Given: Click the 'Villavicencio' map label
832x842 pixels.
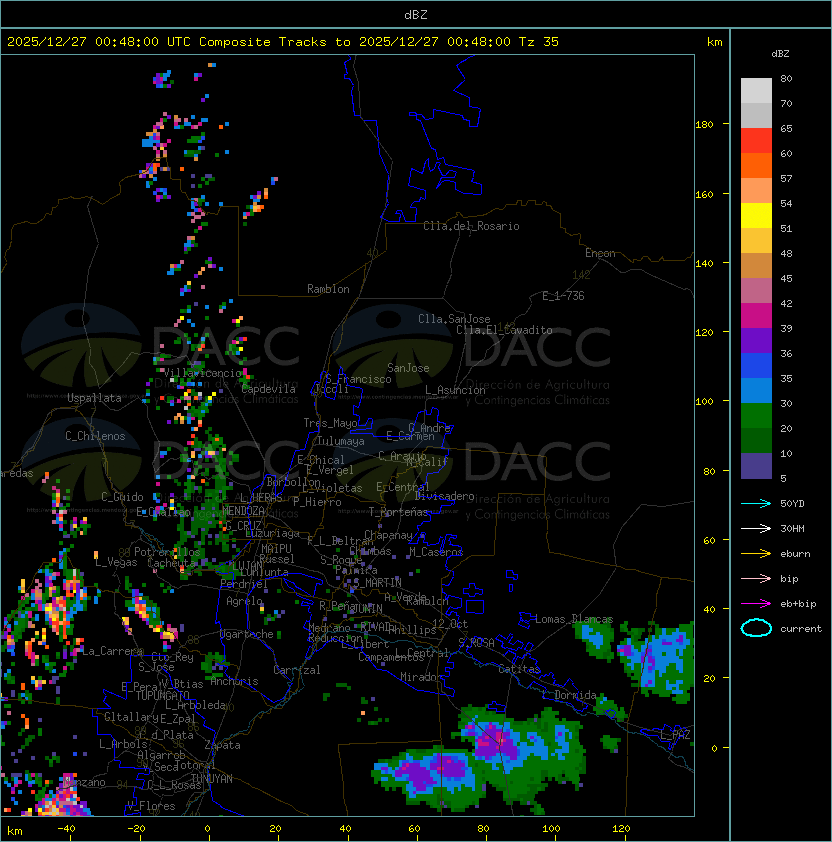Looking at the screenshot, I should 202,373.
